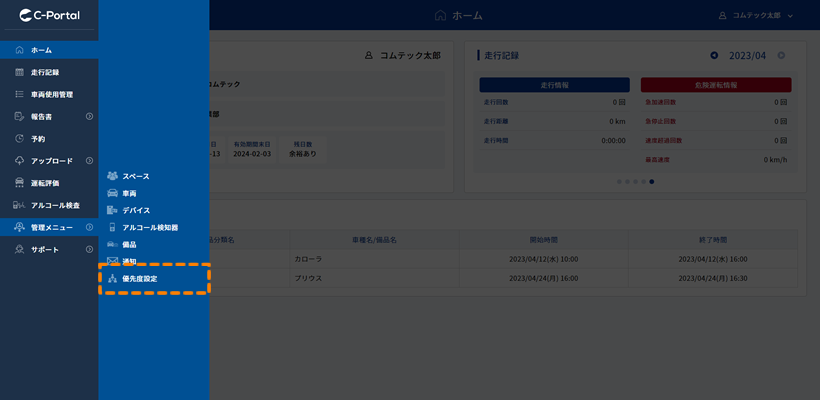The image size is (820, 400).
Task: Select the 走行情報 header
Action: click(554, 85)
